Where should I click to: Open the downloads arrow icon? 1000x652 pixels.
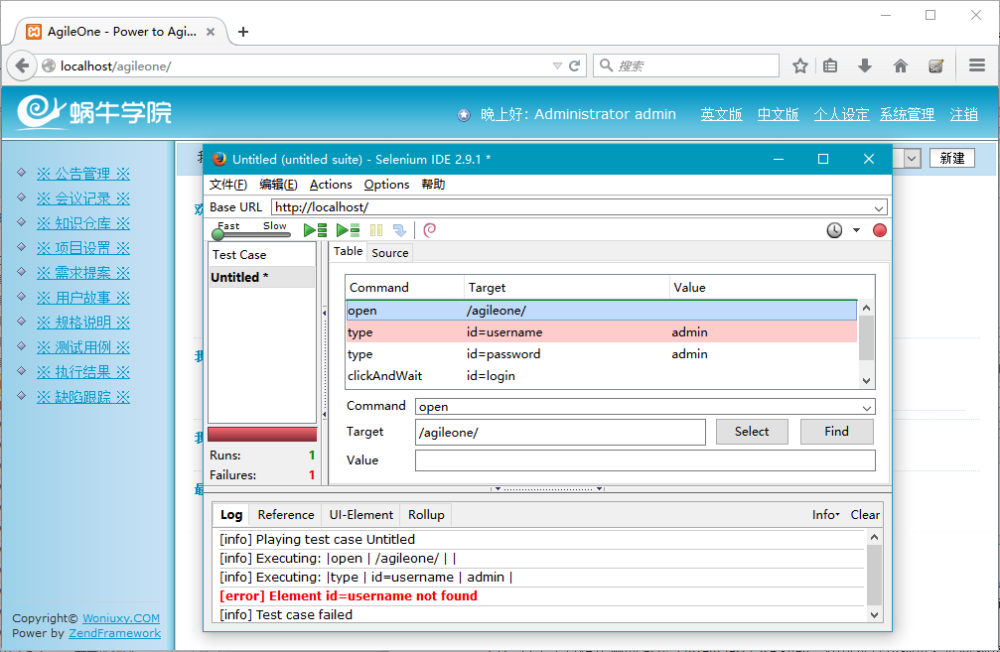pos(865,66)
